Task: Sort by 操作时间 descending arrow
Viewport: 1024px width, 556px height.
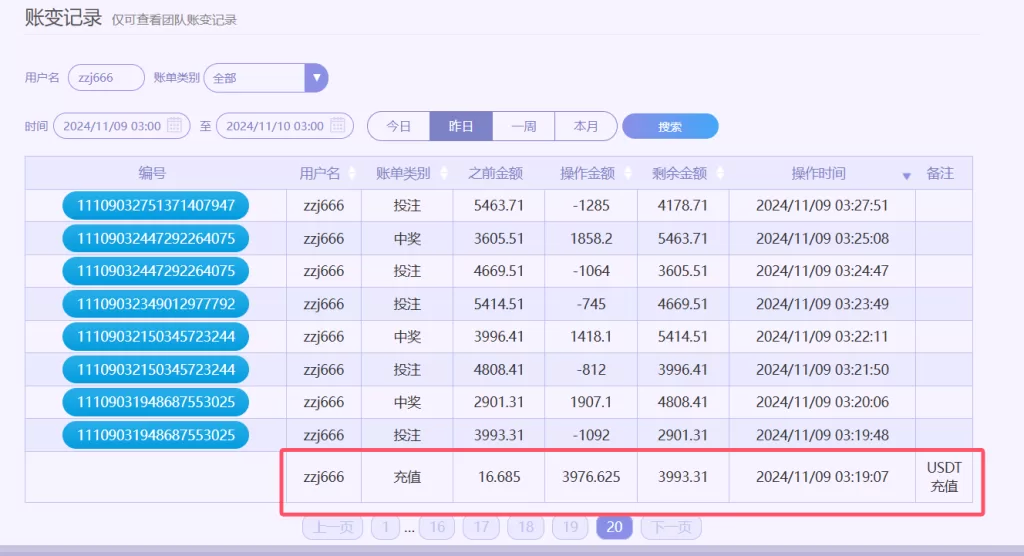Action: [x=906, y=176]
